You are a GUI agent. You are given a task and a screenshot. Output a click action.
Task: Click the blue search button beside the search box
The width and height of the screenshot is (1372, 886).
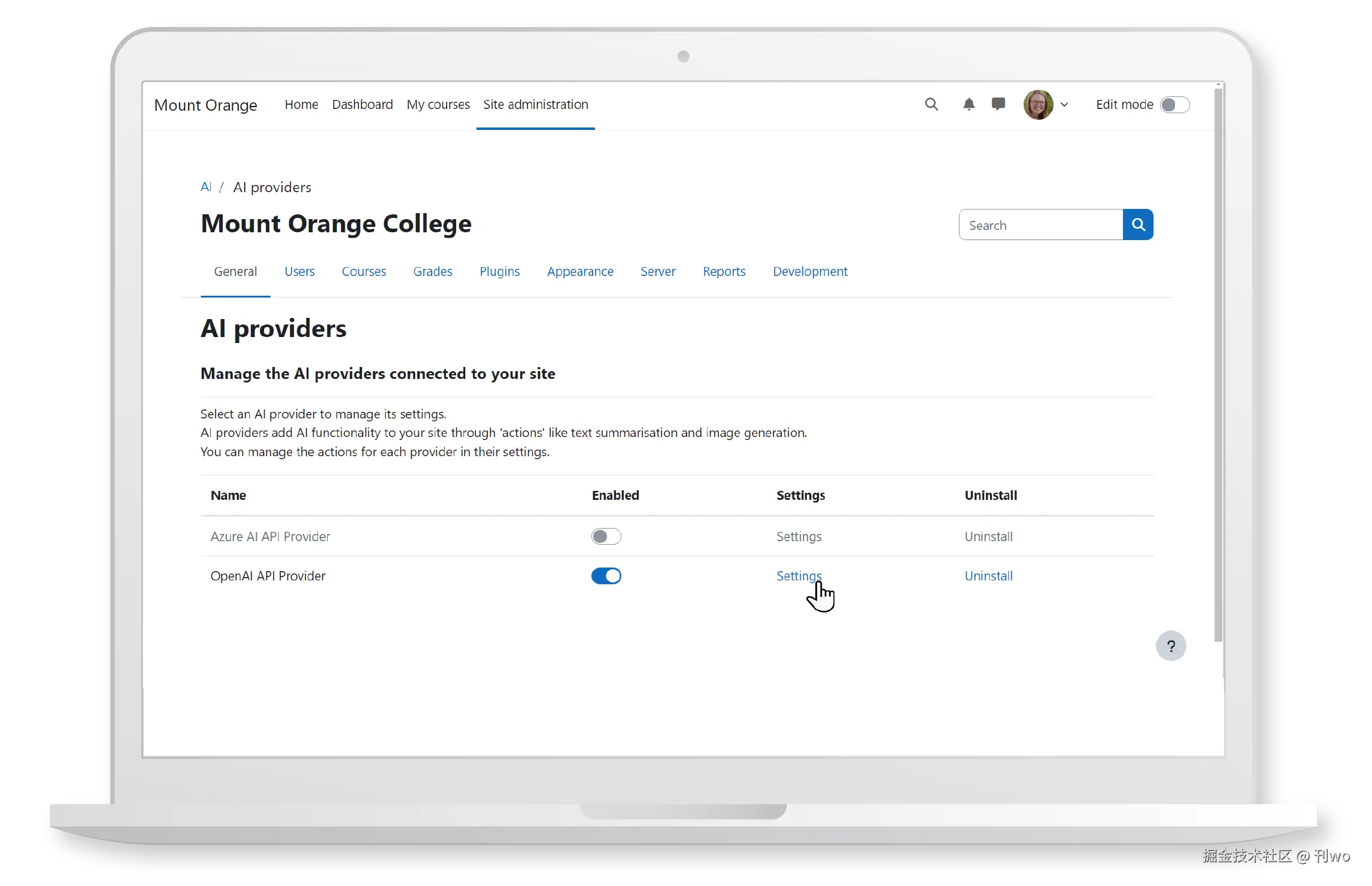(x=1138, y=224)
